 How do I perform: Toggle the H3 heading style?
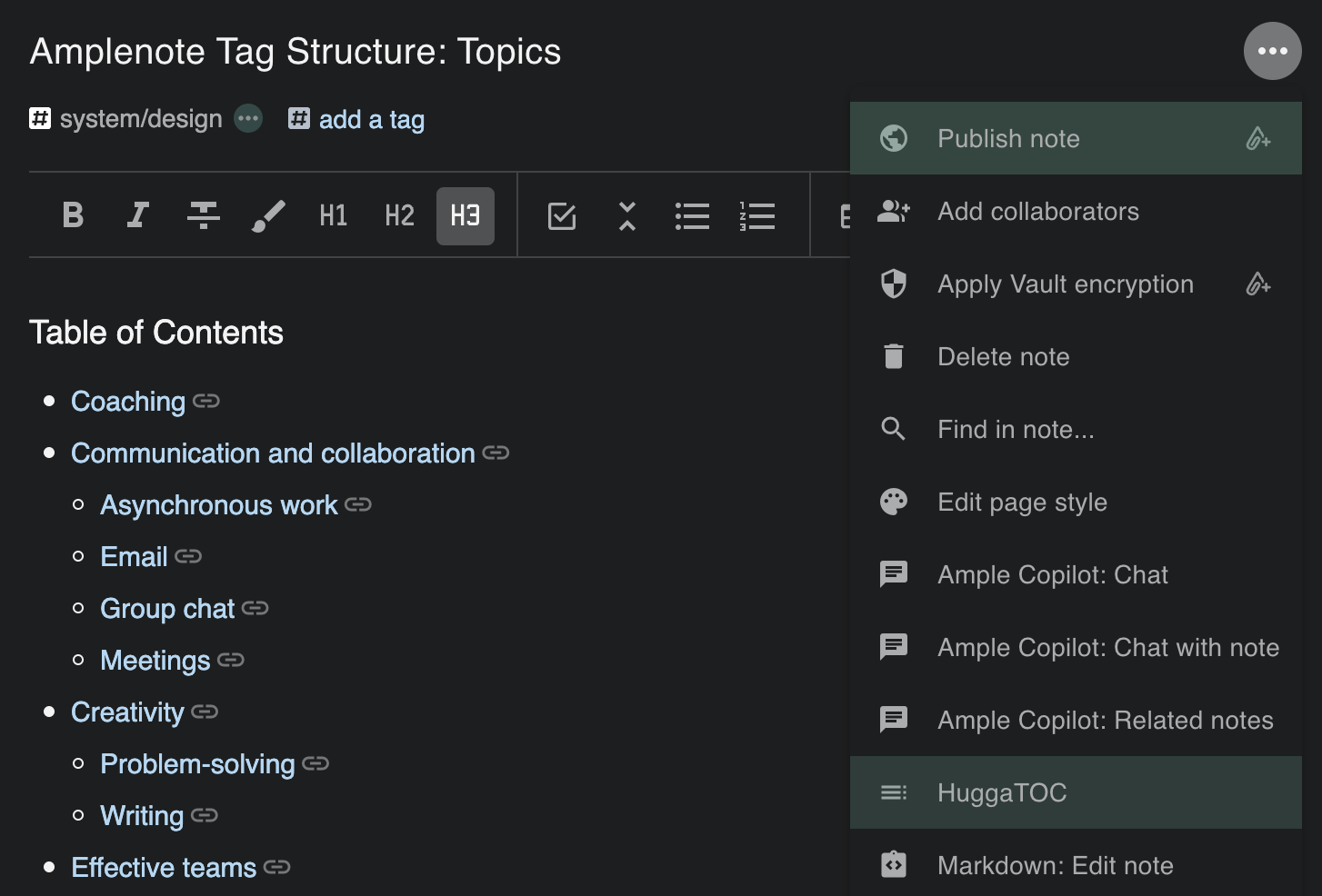coord(465,215)
